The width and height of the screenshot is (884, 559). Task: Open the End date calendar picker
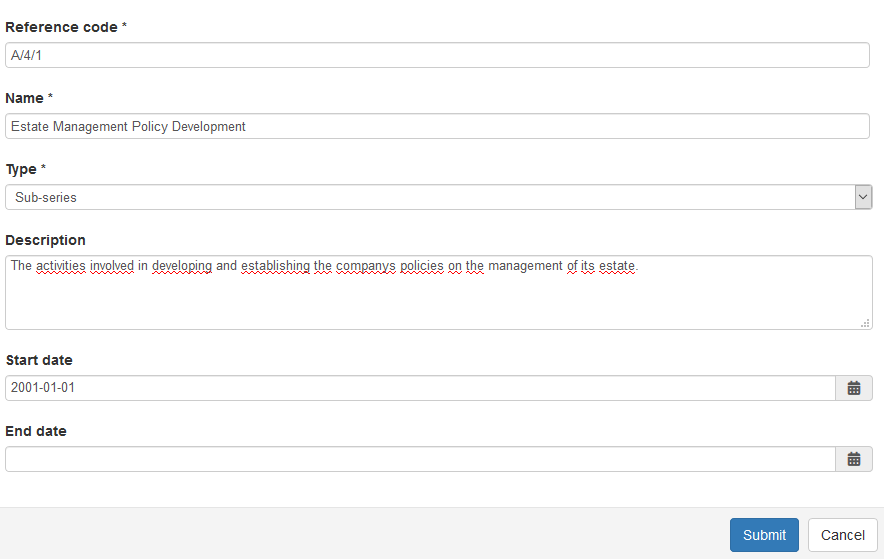point(854,459)
